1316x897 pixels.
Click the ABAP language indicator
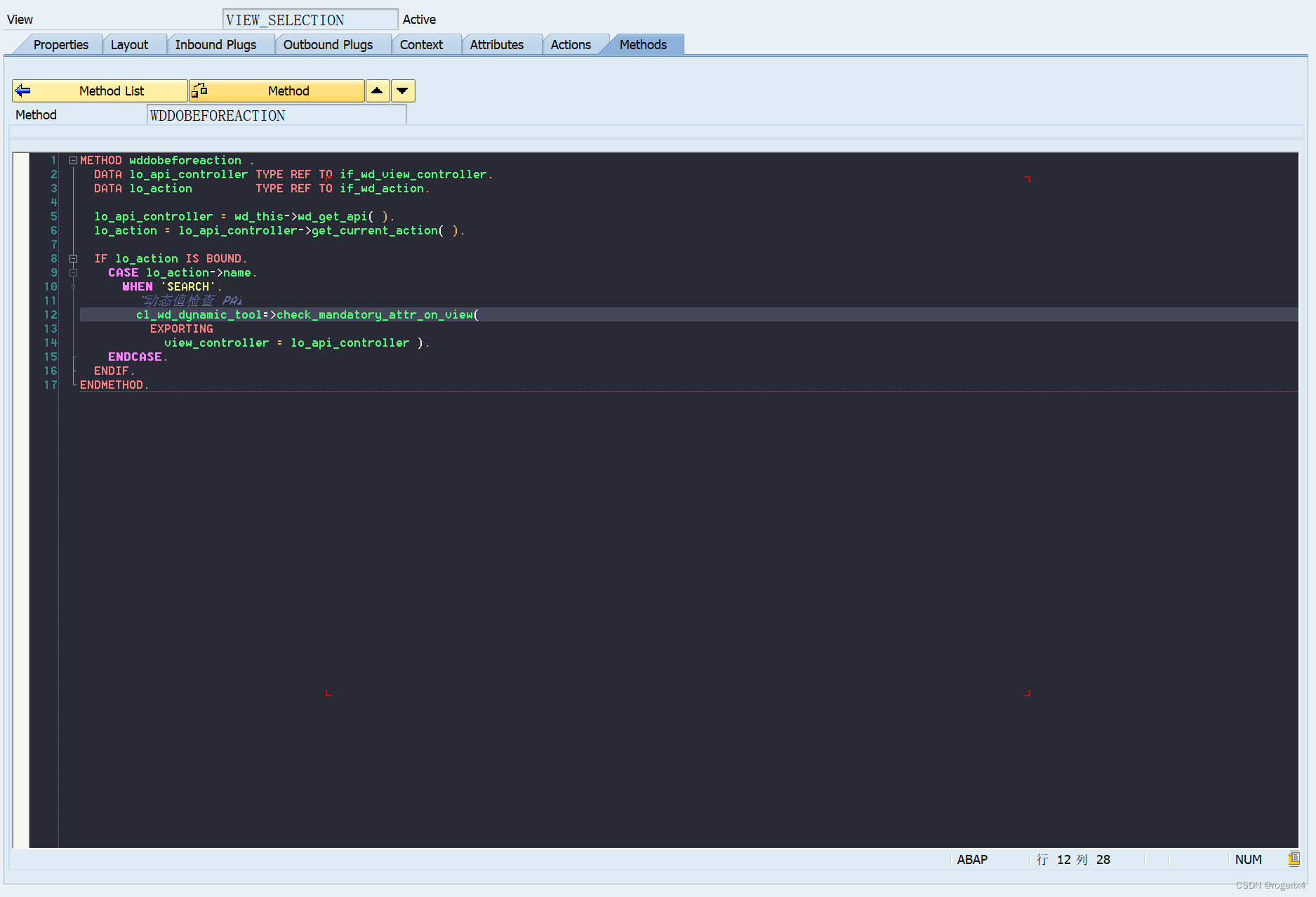(x=972, y=859)
